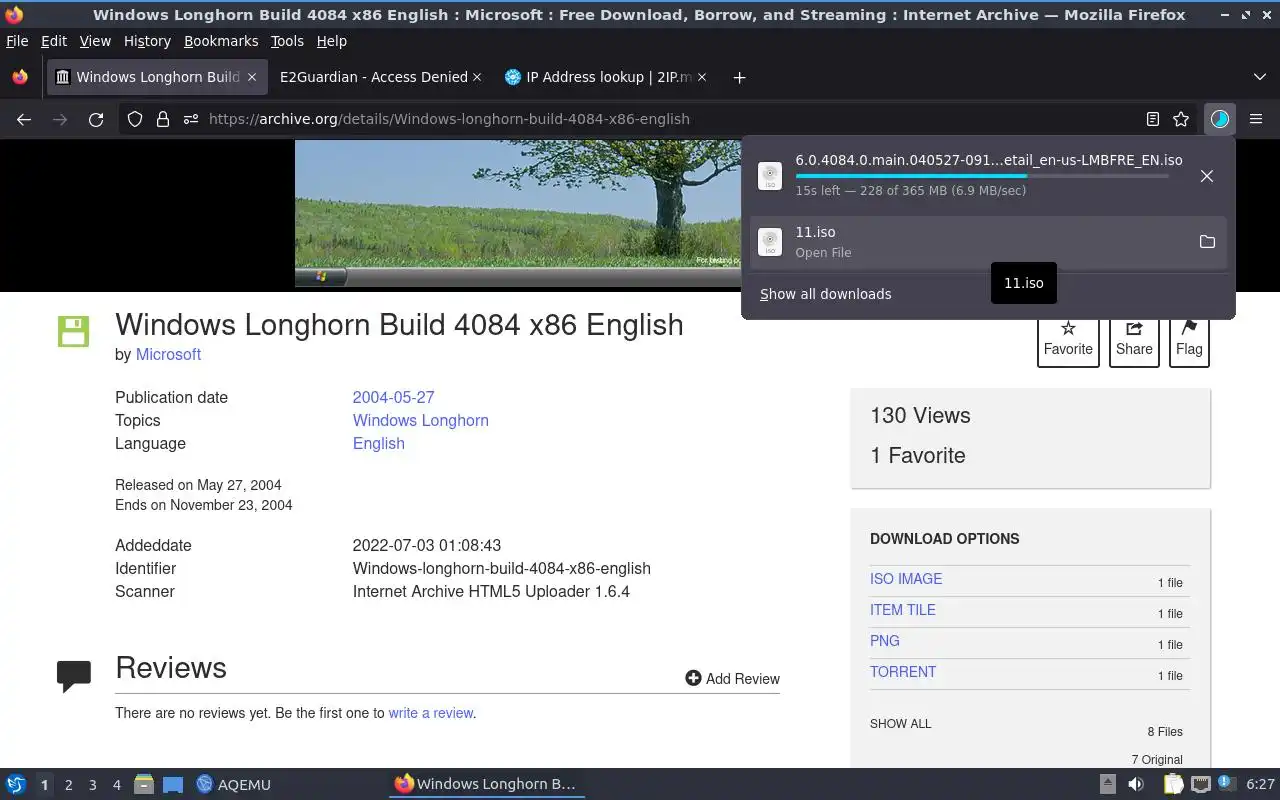Open the History menu
The height and width of the screenshot is (800, 1280).
147,41
